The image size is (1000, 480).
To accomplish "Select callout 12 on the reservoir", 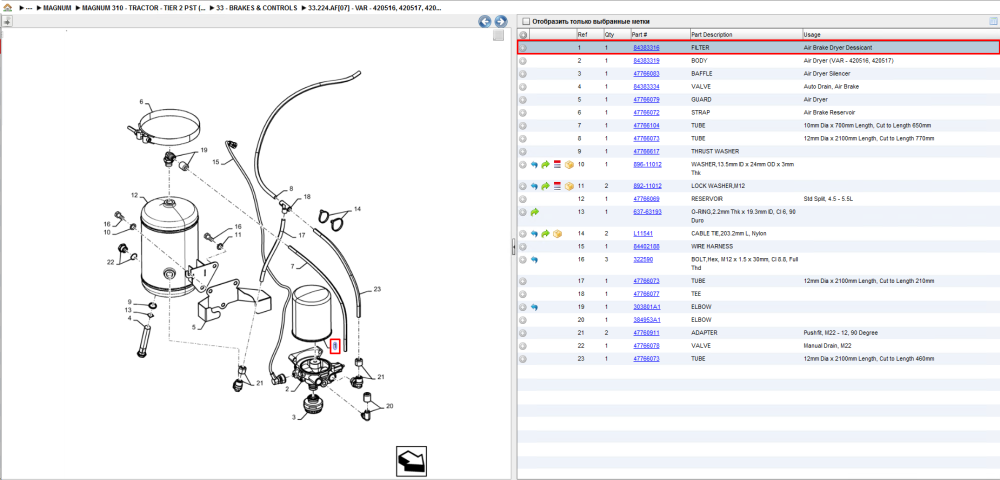I will 135,195.
